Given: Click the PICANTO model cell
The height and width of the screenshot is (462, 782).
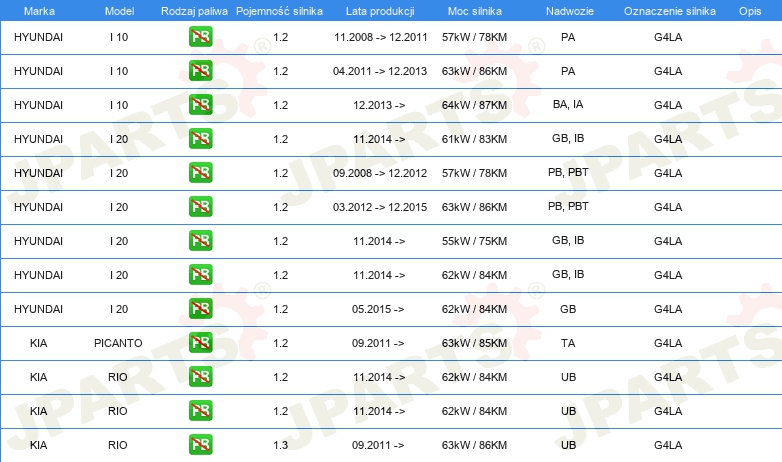Looking at the screenshot, I should tap(118, 343).
